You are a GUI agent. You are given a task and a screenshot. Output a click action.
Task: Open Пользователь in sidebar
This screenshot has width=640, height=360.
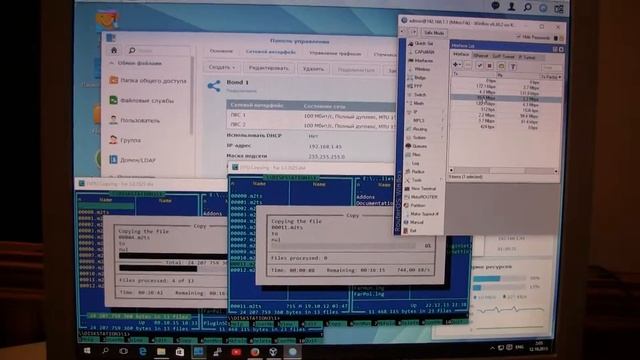pos(135,120)
